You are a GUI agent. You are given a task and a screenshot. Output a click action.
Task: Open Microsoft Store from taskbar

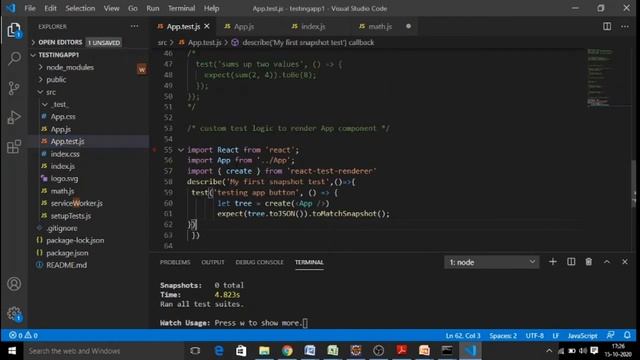click(x=241, y=351)
